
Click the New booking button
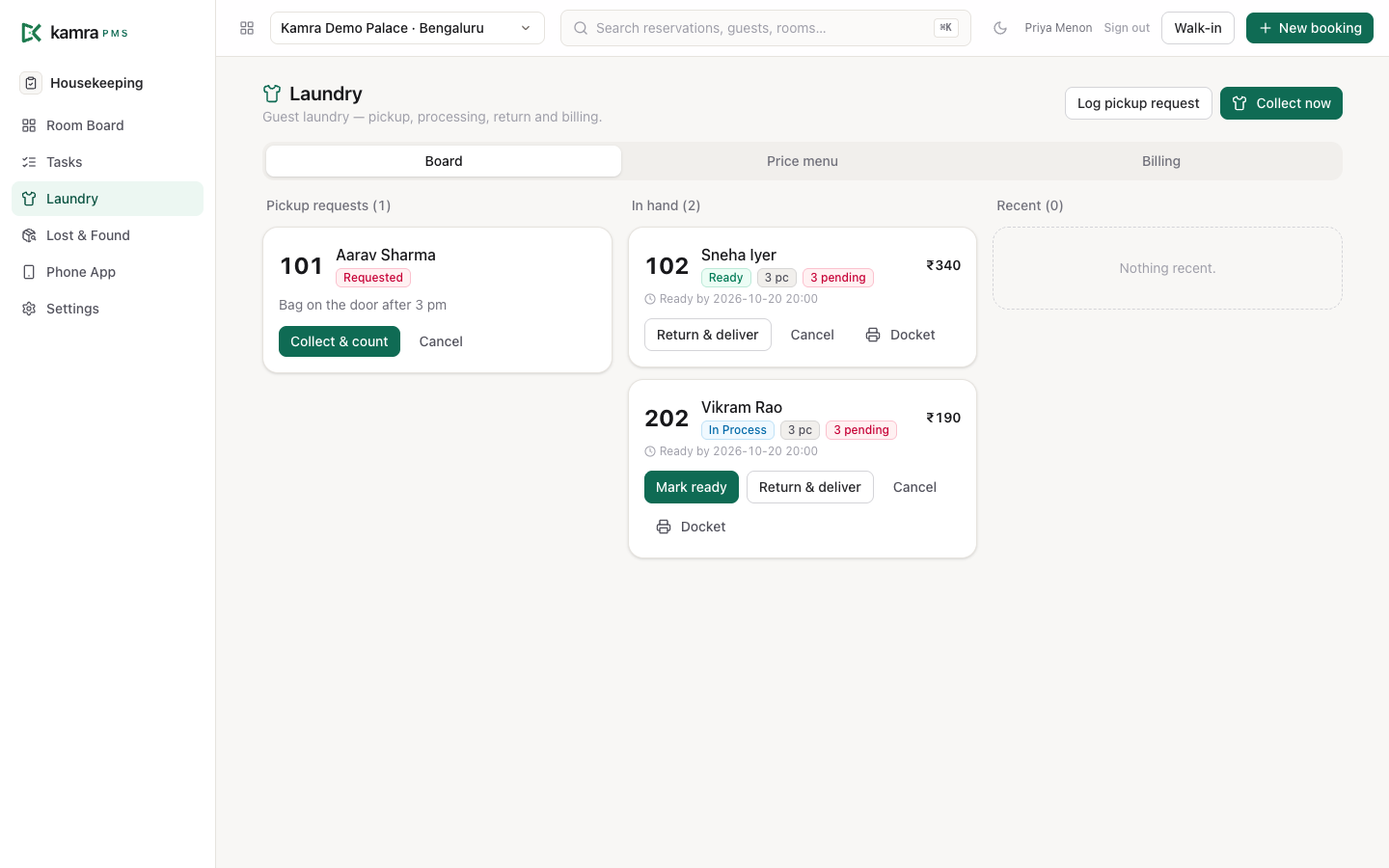tap(1310, 28)
